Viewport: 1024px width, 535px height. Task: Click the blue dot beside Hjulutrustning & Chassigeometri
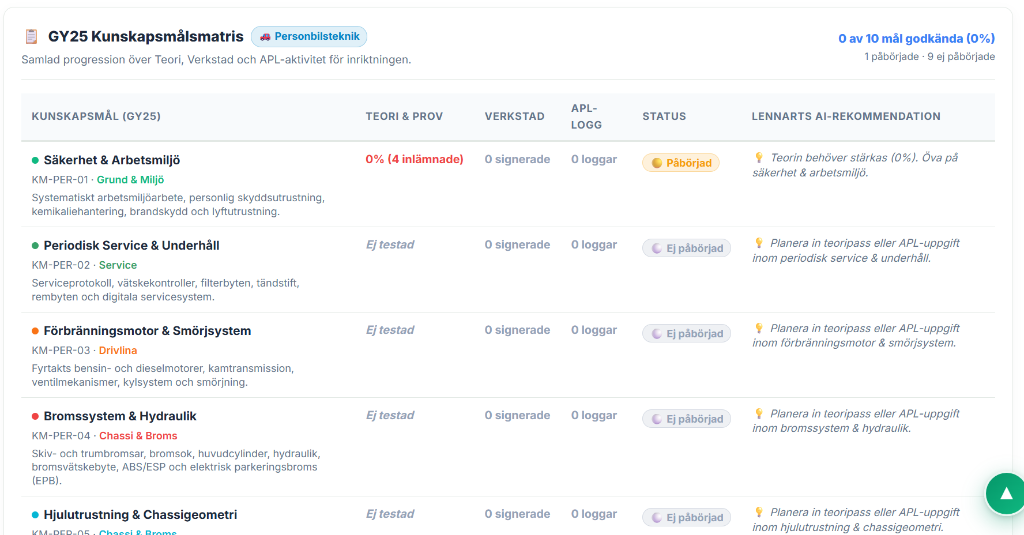click(35, 515)
